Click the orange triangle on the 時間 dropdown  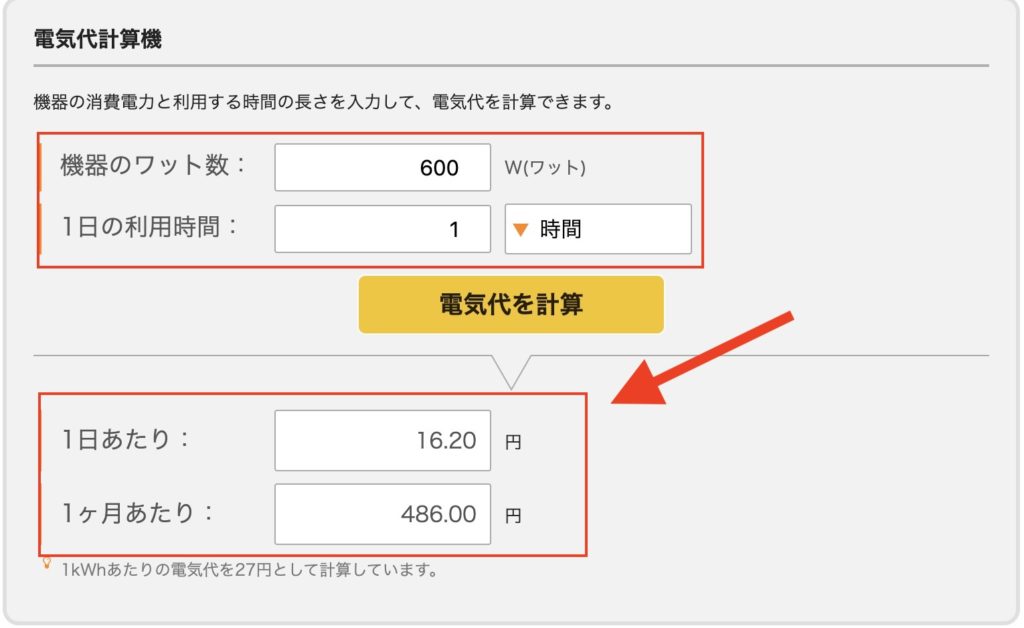(520, 229)
